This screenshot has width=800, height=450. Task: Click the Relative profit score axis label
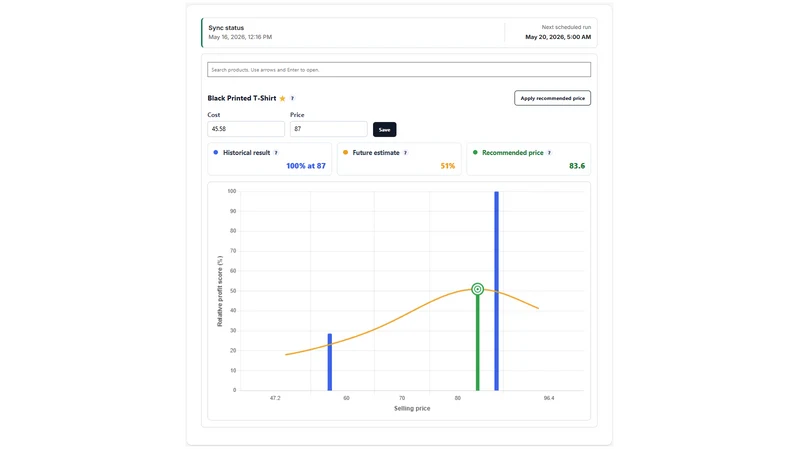[x=220, y=291]
